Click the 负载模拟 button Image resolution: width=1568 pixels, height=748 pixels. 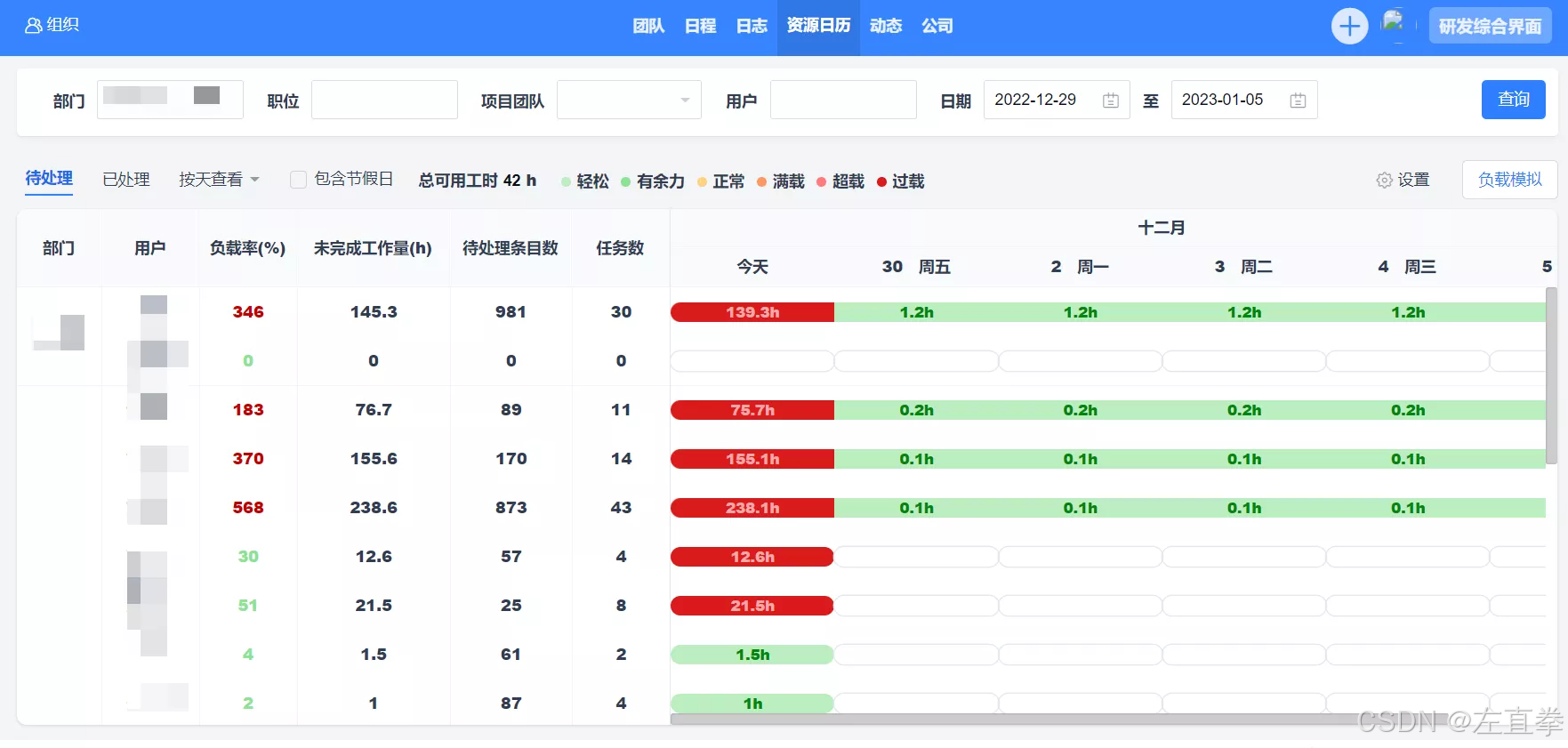(x=1509, y=180)
